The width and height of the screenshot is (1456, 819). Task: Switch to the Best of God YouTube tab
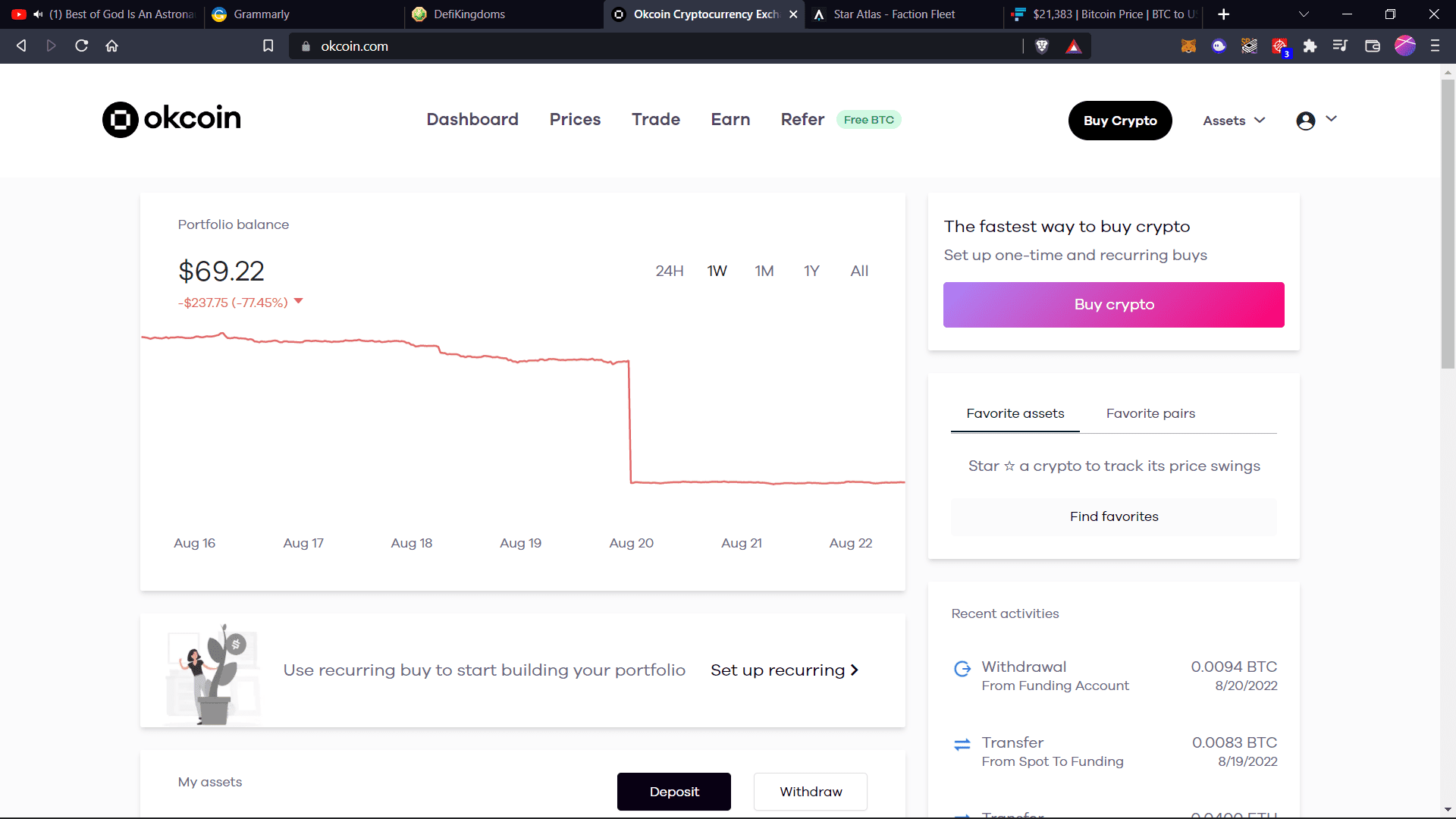click(102, 14)
